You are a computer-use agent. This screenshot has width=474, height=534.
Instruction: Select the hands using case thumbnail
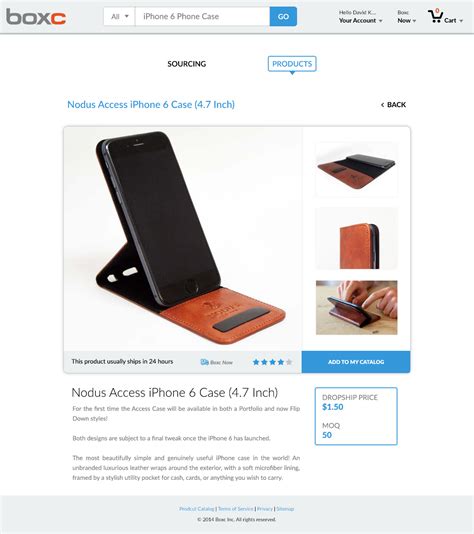[x=357, y=308]
